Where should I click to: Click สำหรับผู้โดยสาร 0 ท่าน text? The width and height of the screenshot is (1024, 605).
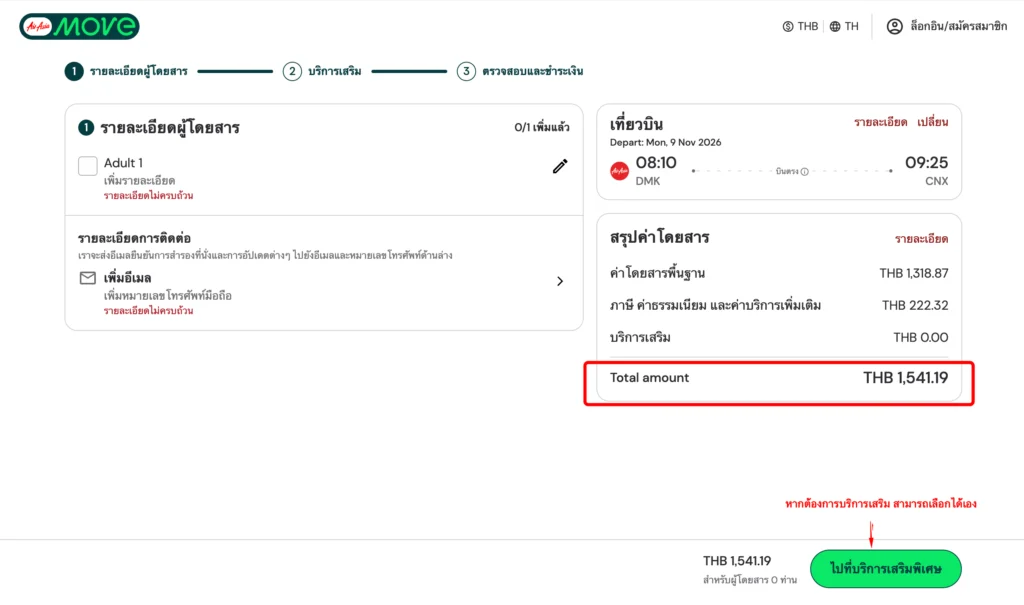point(750,580)
